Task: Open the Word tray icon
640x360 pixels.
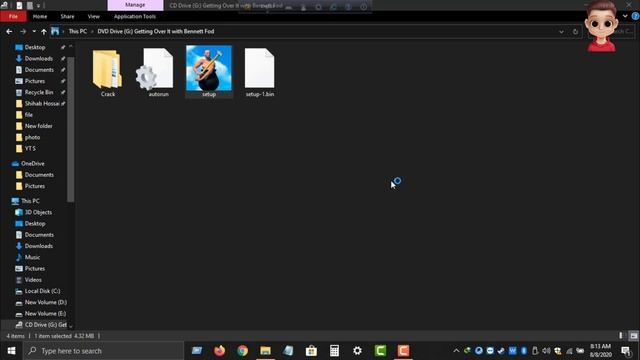Action: pyautogui.click(x=512, y=351)
